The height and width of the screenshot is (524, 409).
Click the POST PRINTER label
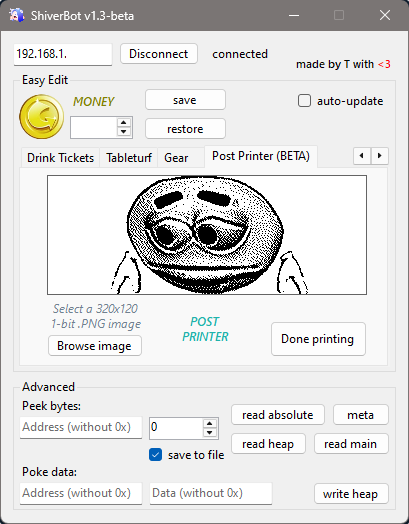(x=205, y=329)
